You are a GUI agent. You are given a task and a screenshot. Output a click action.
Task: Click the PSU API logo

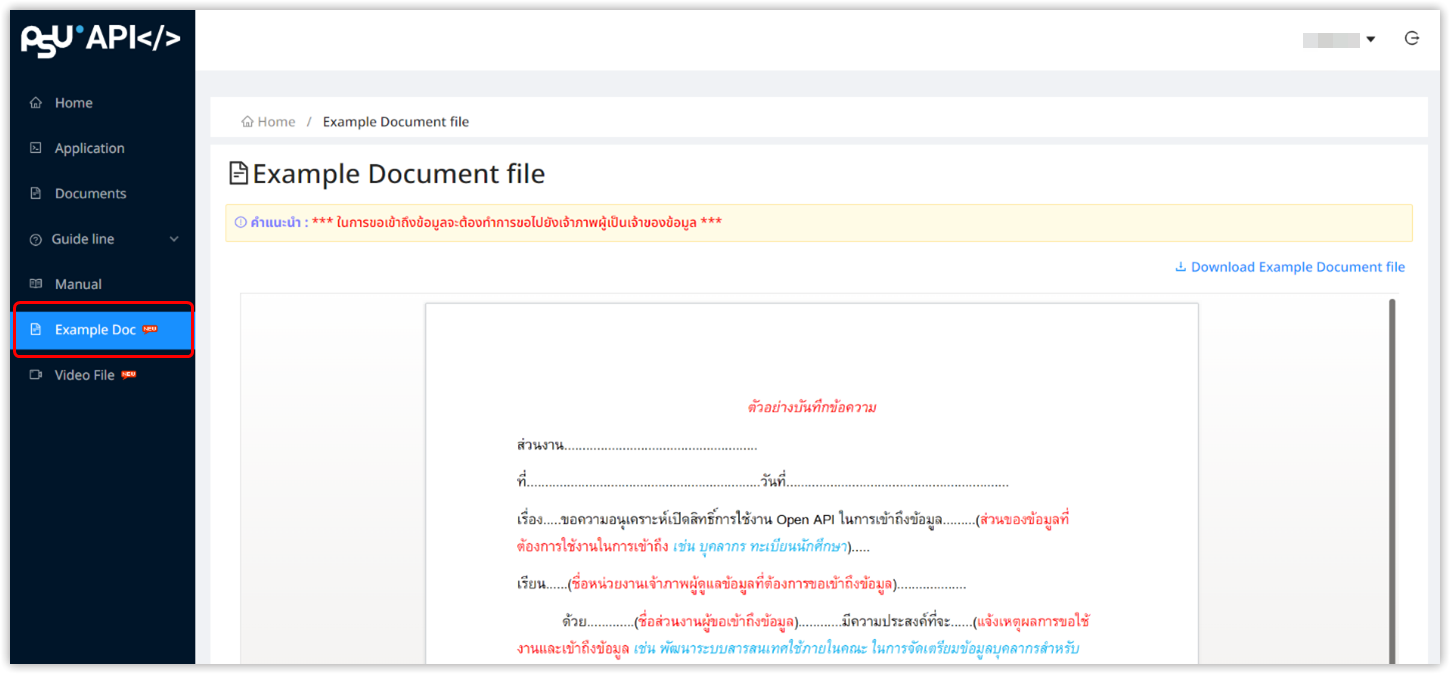point(101,39)
